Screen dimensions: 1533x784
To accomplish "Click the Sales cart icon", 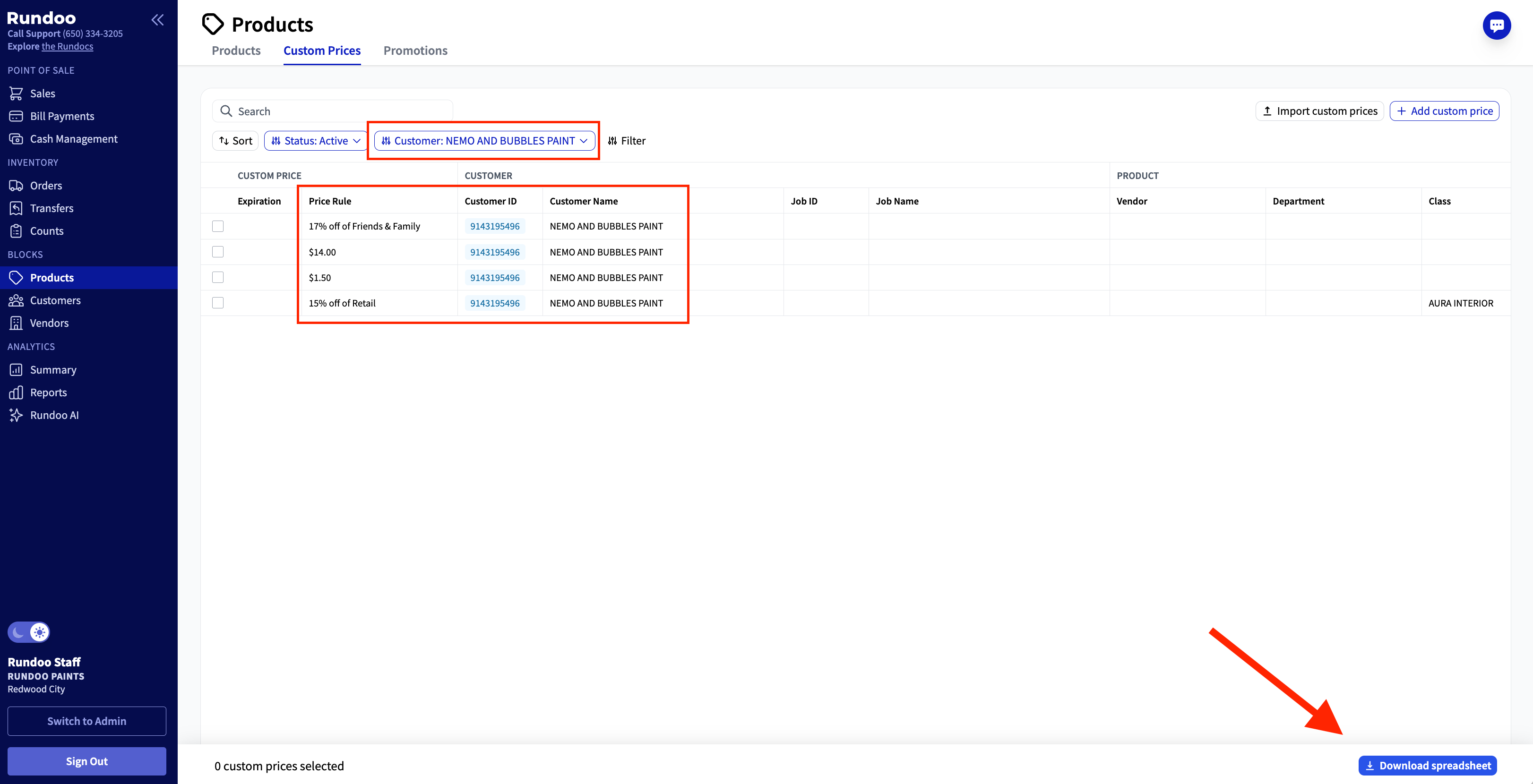I will click(16, 94).
